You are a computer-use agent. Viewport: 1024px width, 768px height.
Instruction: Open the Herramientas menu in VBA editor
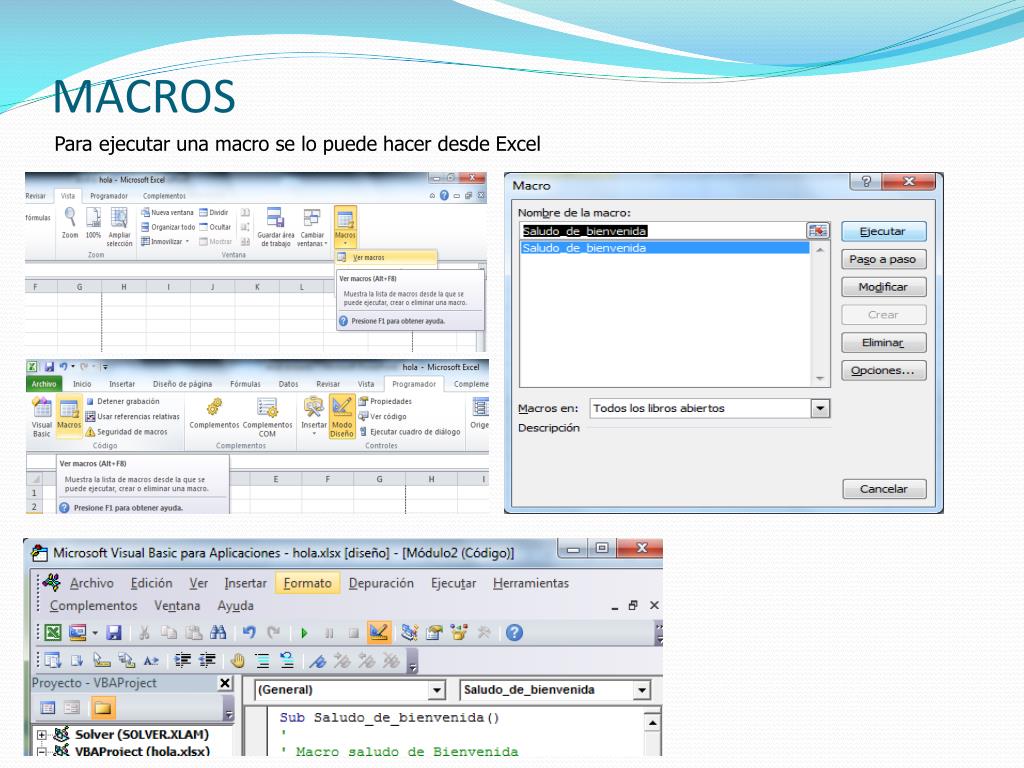pos(531,583)
